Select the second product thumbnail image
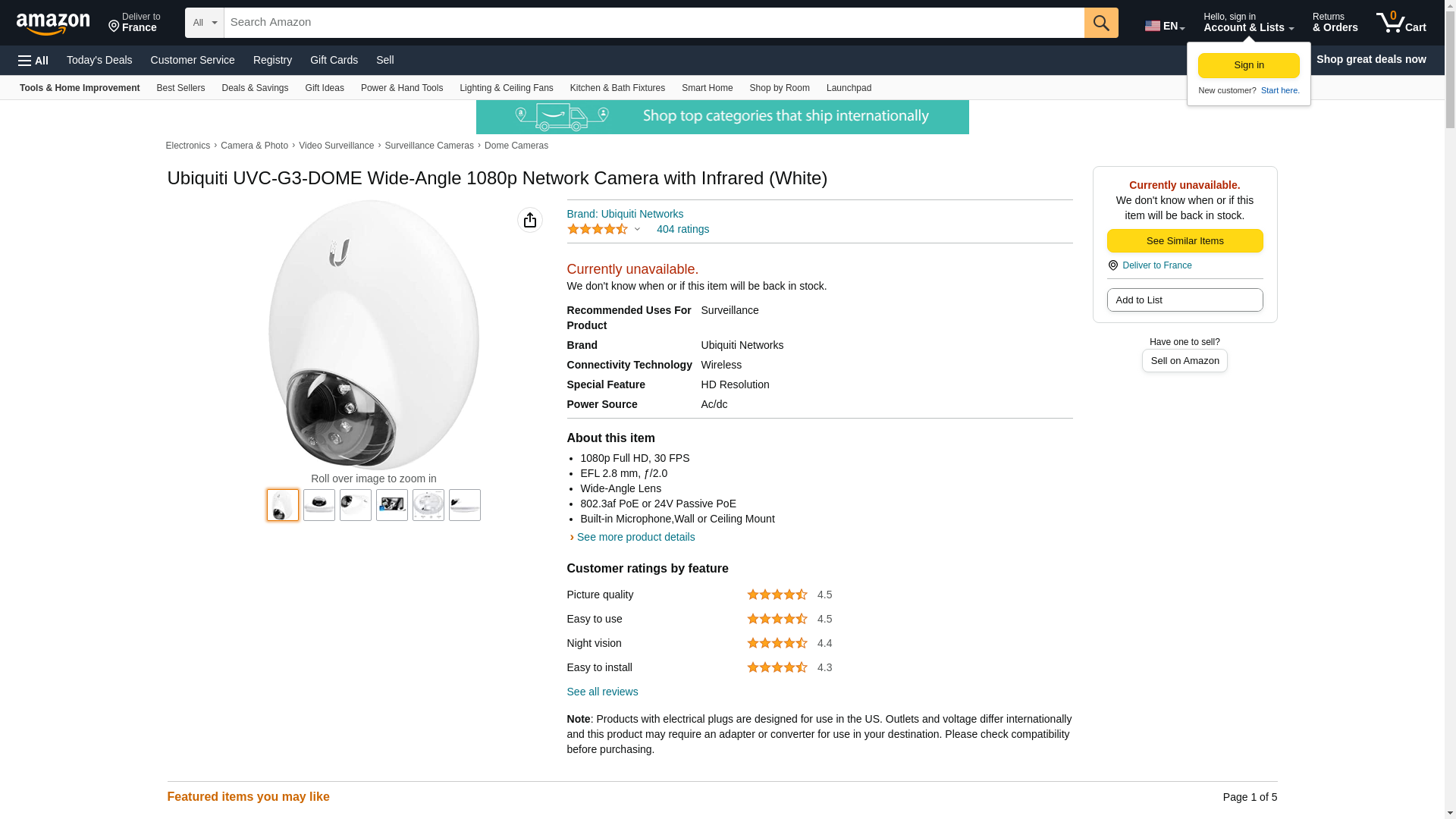This screenshot has width=1456, height=819. 318,505
